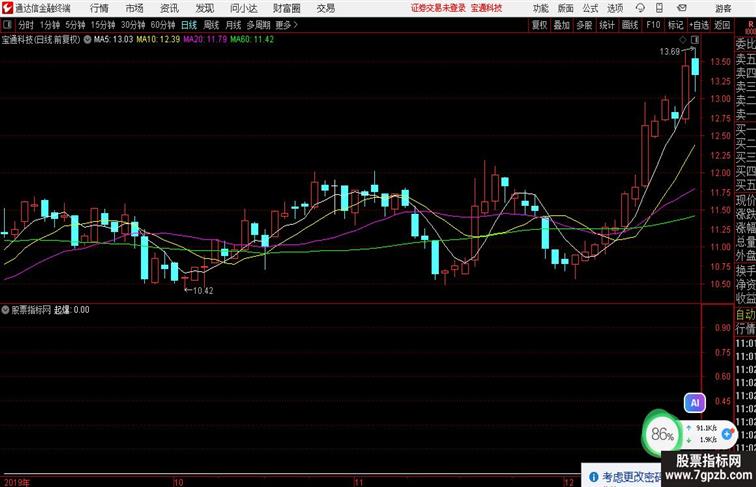
Task: Click the 多股 button
Action: 584,25
